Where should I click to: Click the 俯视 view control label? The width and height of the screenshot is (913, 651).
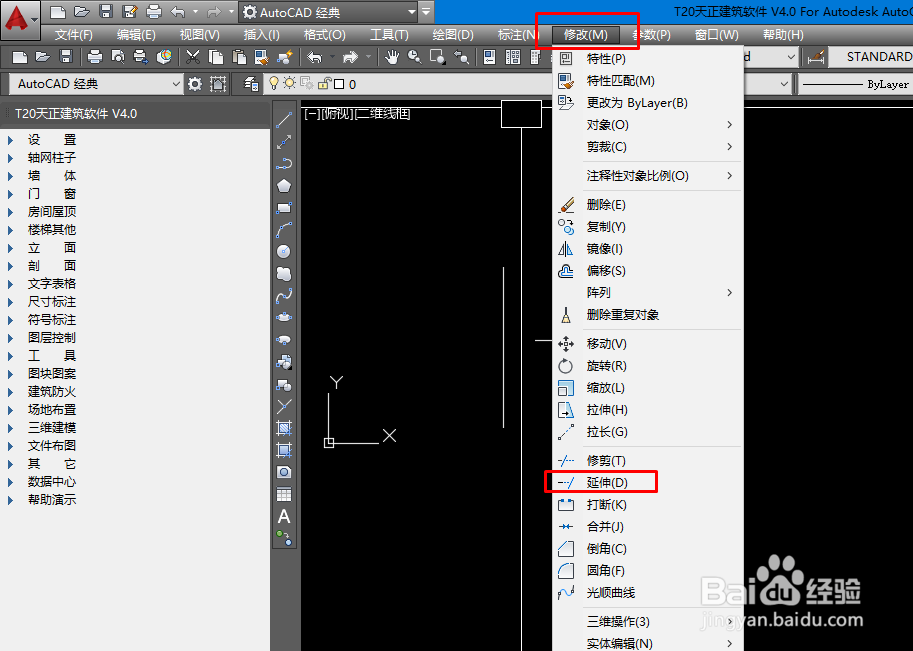337,114
